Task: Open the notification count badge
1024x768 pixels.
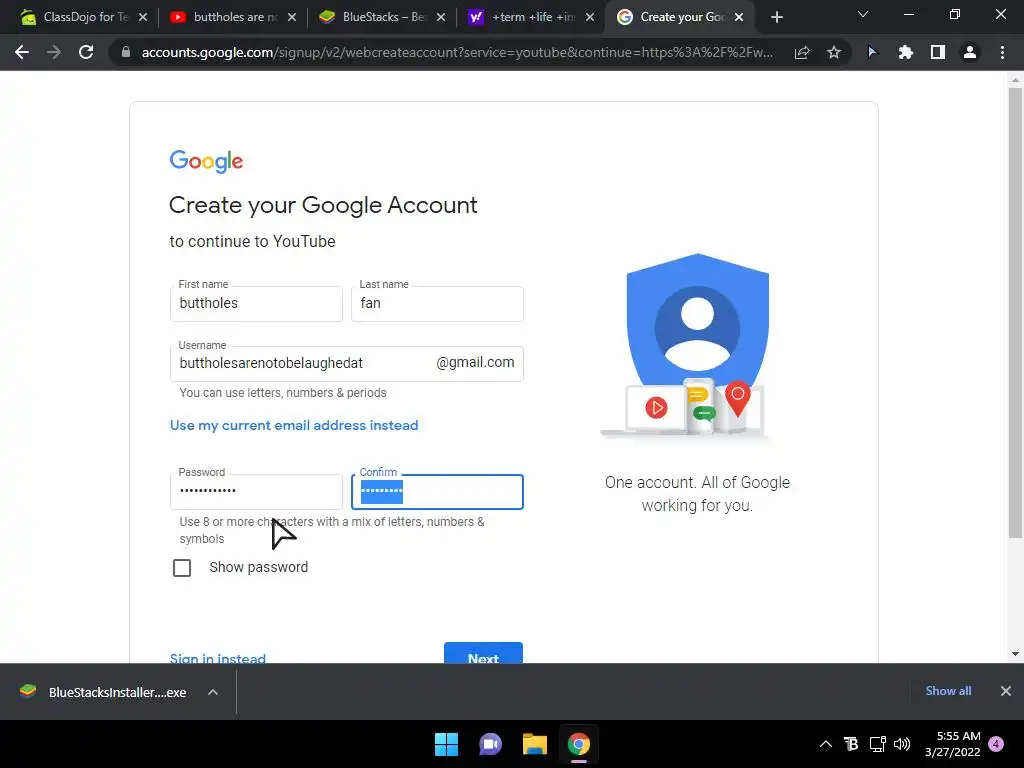Action: tap(997, 744)
